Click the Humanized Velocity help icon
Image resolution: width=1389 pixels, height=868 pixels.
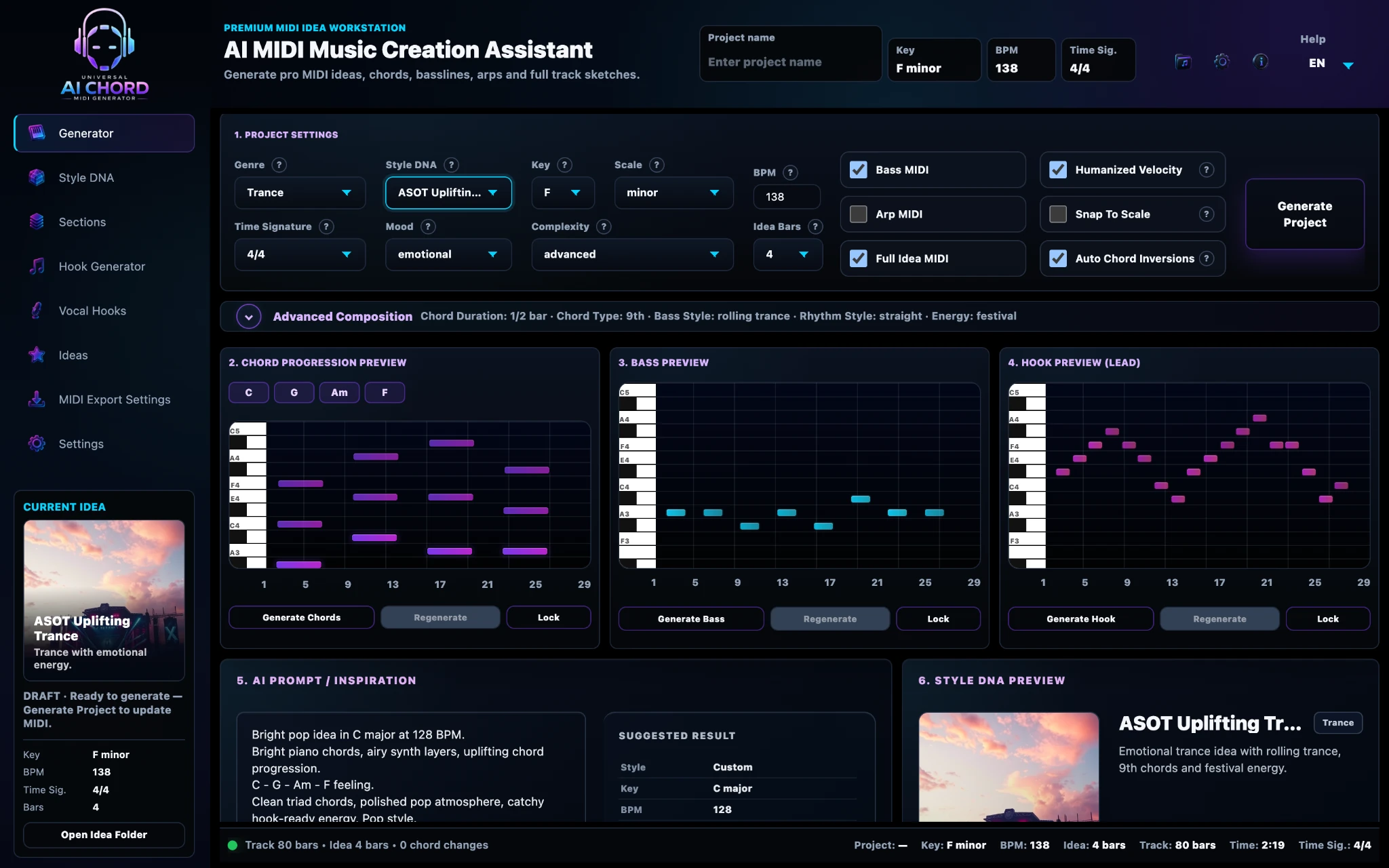1207,170
